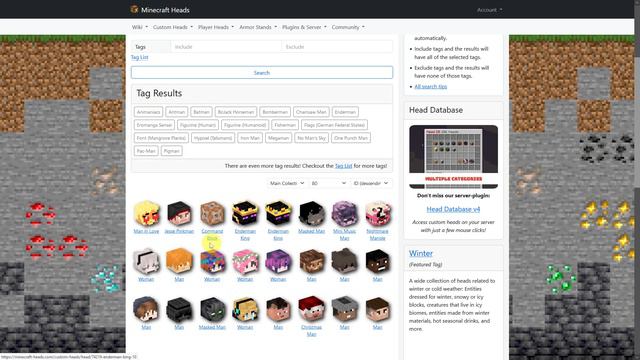Open Tag List link in more-tags message
The width and height of the screenshot is (640, 360).
(x=343, y=166)
